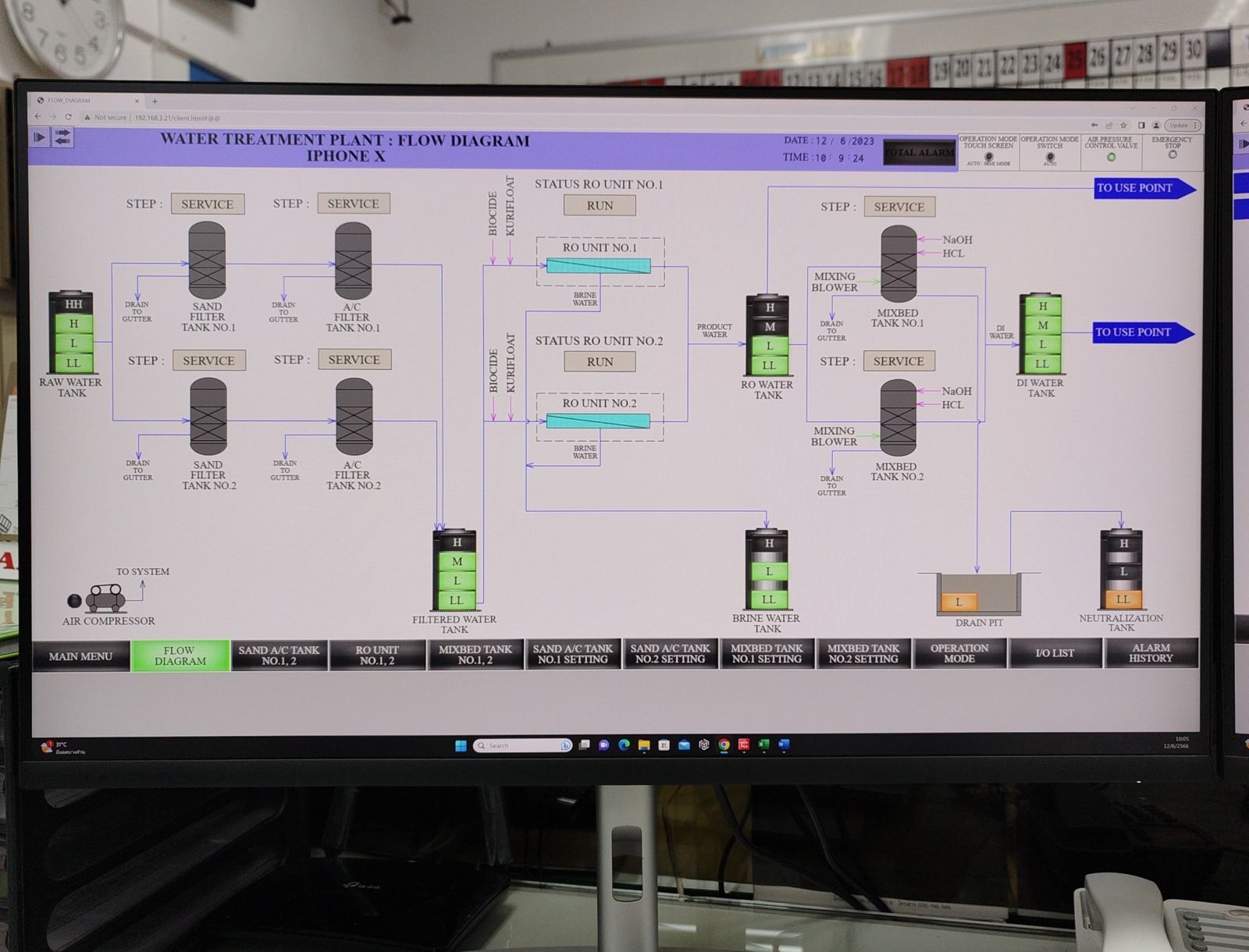Open Mixbed Tank No.2 Setting screen
The width and height of the screenshot is (1249, 952).
[x=863, y=654]
